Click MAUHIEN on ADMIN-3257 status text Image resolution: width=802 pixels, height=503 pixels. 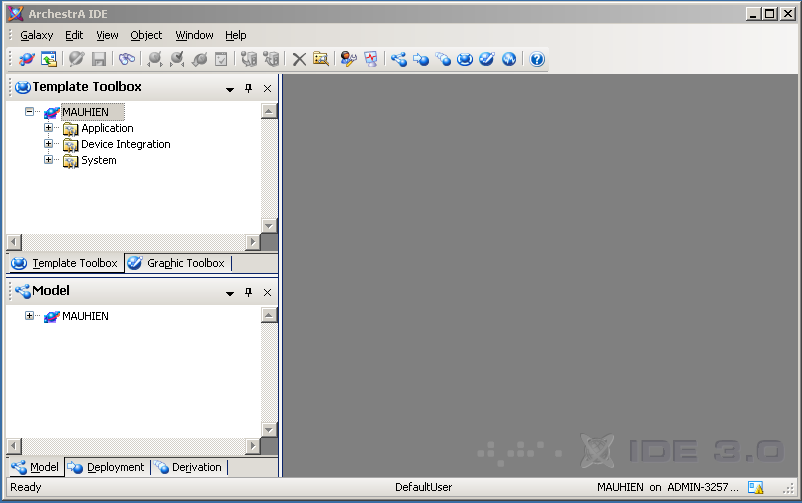pos(667,487)
